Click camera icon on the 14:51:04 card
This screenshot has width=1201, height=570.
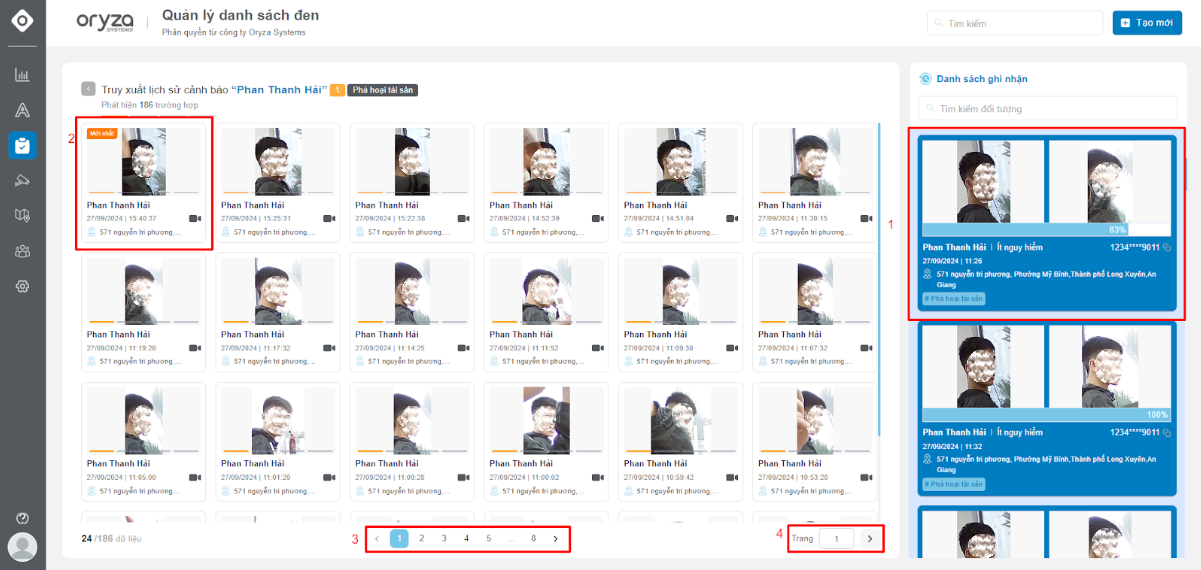click(x=731, y=218)
